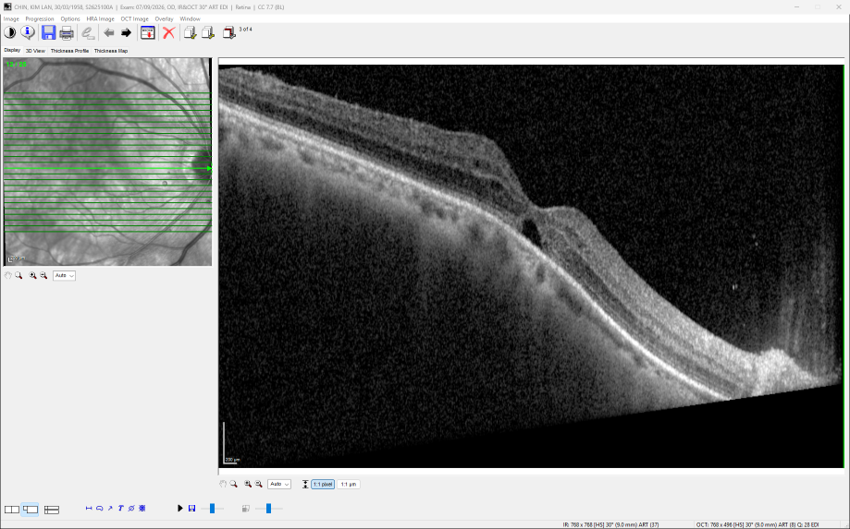This screenshot has height=529, width=850.
Task: Switch to stacked rows layout
Action: (51, 509)
